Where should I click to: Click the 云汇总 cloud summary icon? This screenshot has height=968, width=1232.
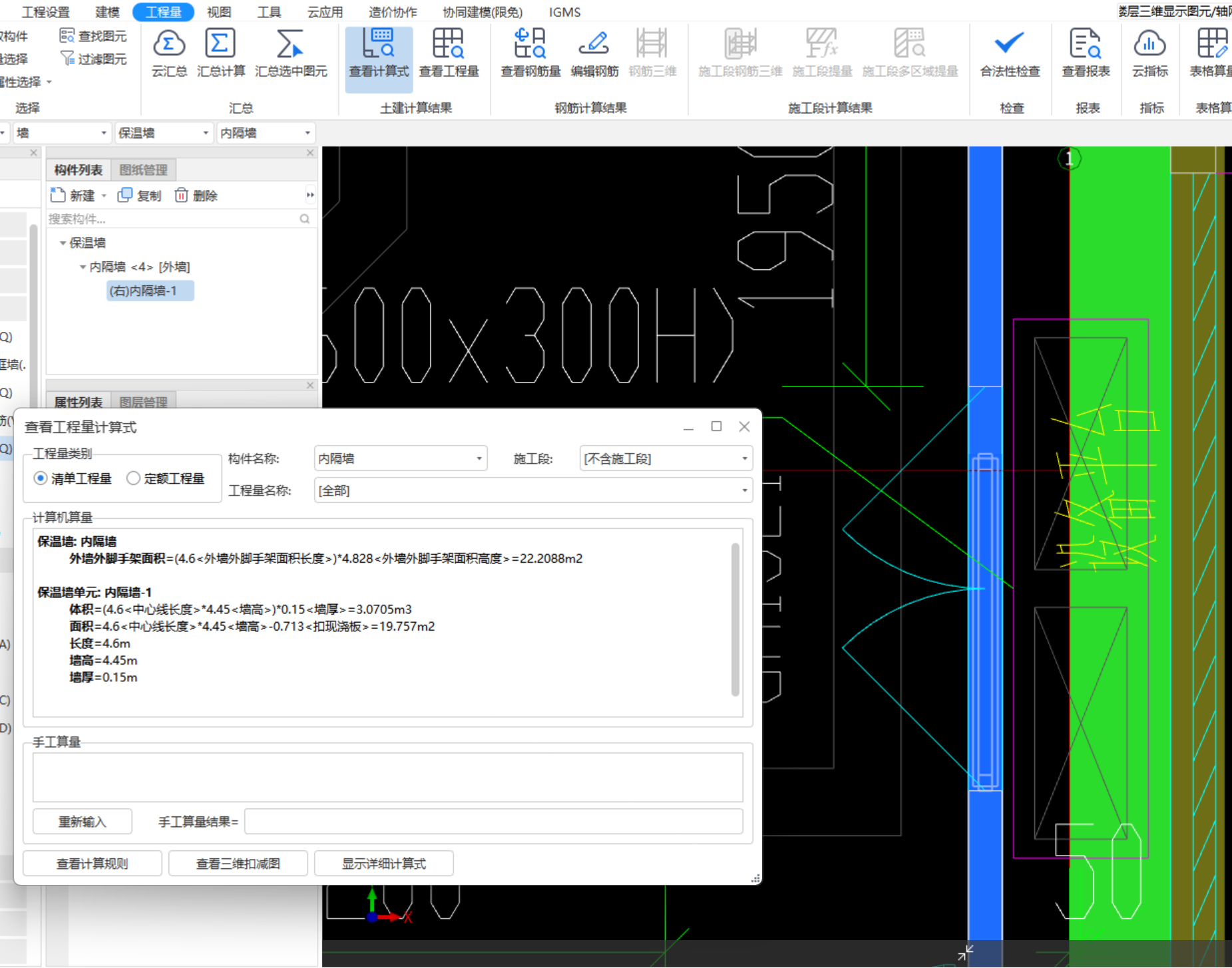[x=169, y=53]
